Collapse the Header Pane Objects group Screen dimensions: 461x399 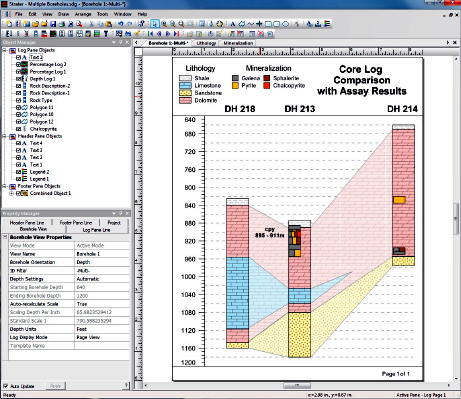(5, 136)
